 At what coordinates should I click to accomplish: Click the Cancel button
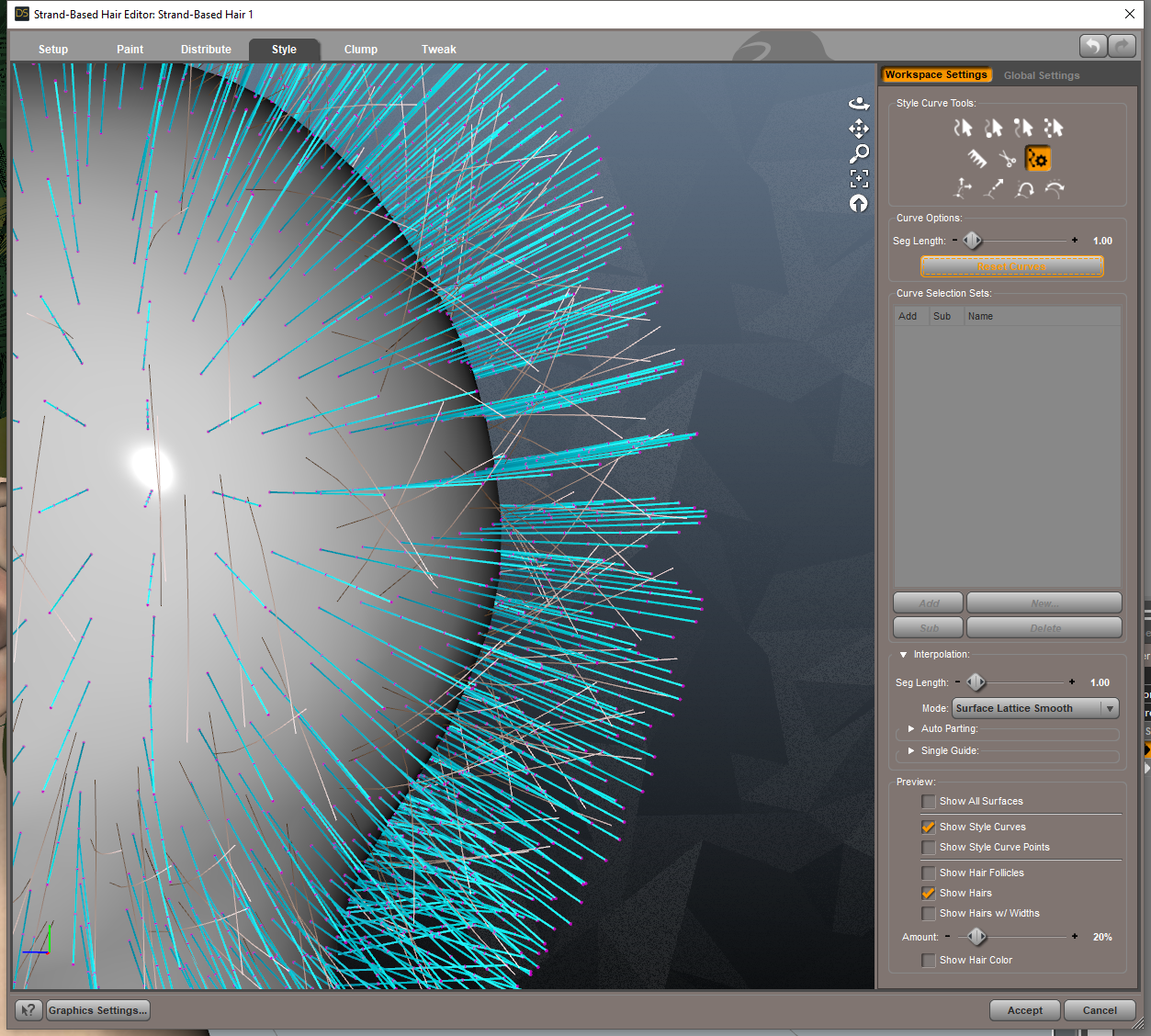click(x=1100, y=1010)
